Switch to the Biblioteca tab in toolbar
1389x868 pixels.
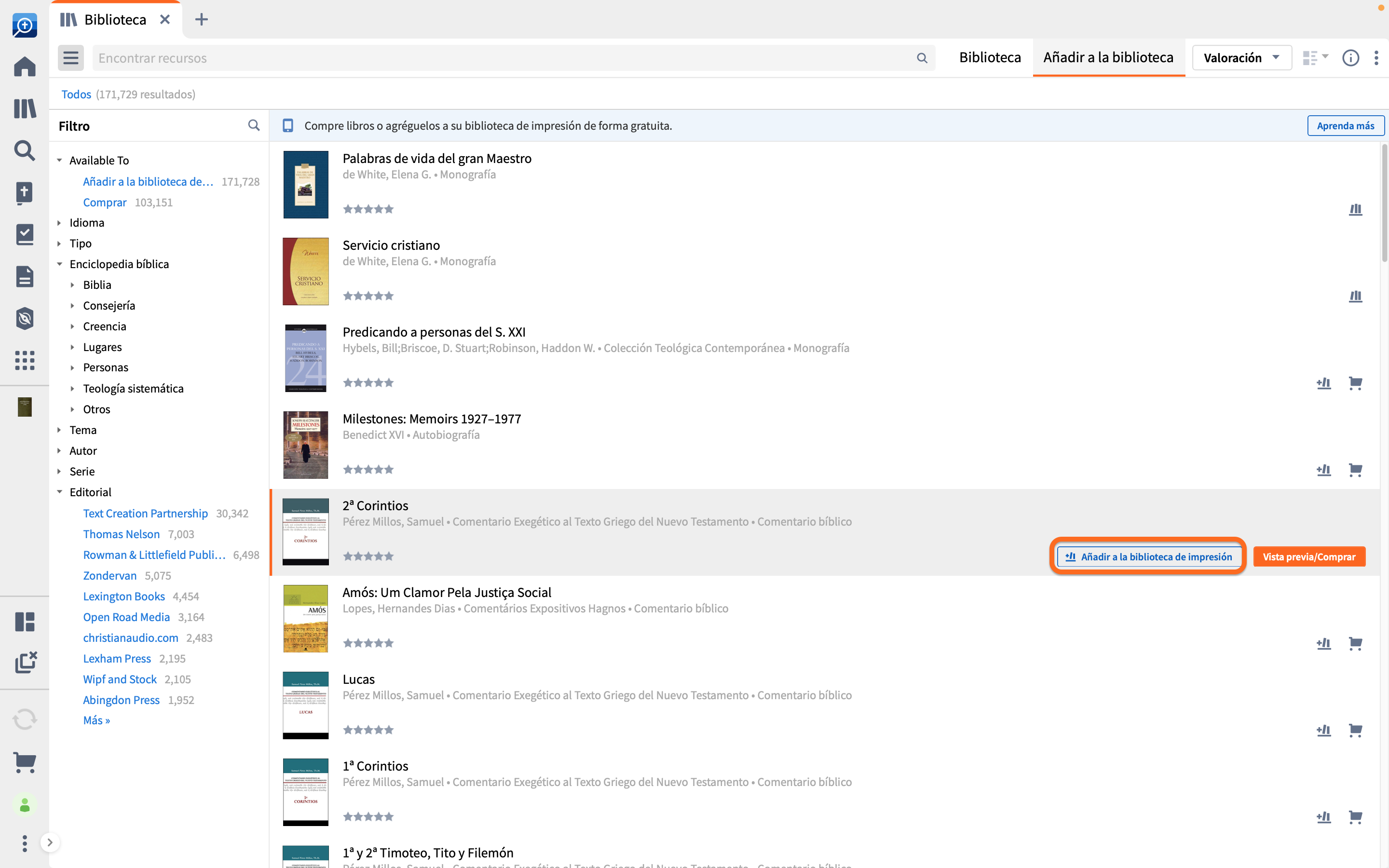click(990, 57)
